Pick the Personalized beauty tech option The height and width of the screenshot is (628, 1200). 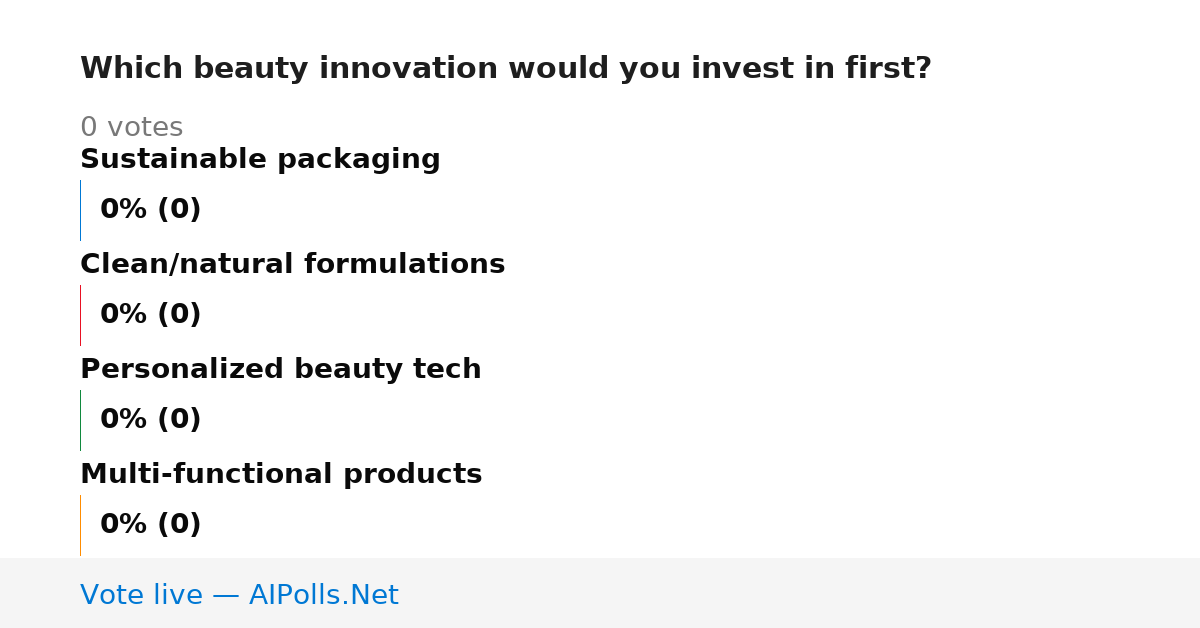click(280, 370)
